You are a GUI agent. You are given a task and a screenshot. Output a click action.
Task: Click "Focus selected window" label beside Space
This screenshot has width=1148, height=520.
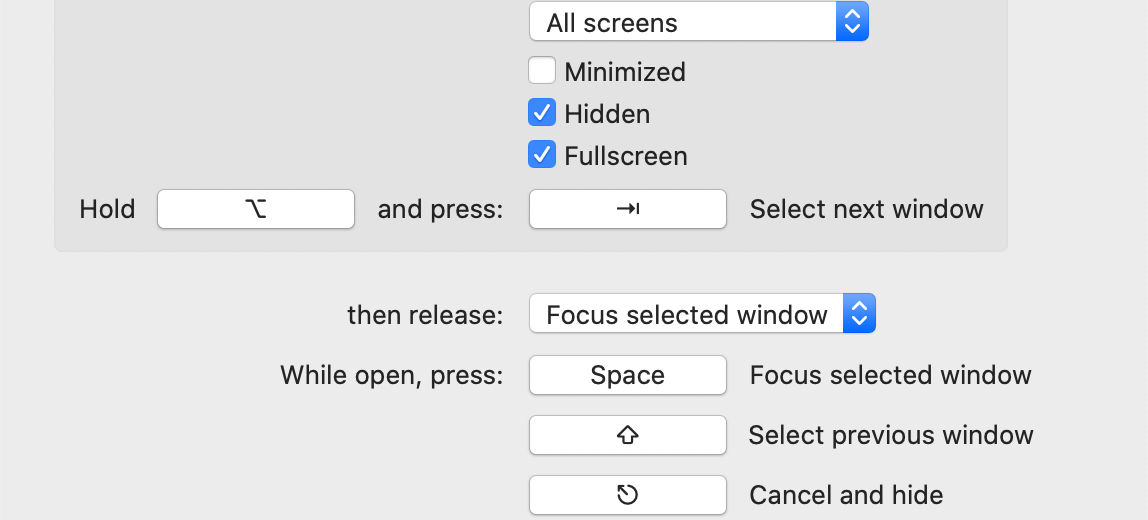pos(890,375)
